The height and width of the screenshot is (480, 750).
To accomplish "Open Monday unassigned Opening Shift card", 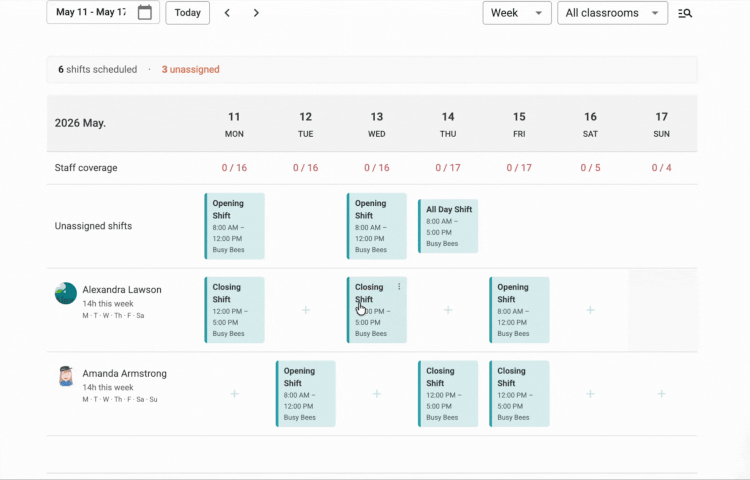I will [x=234, y=226].
